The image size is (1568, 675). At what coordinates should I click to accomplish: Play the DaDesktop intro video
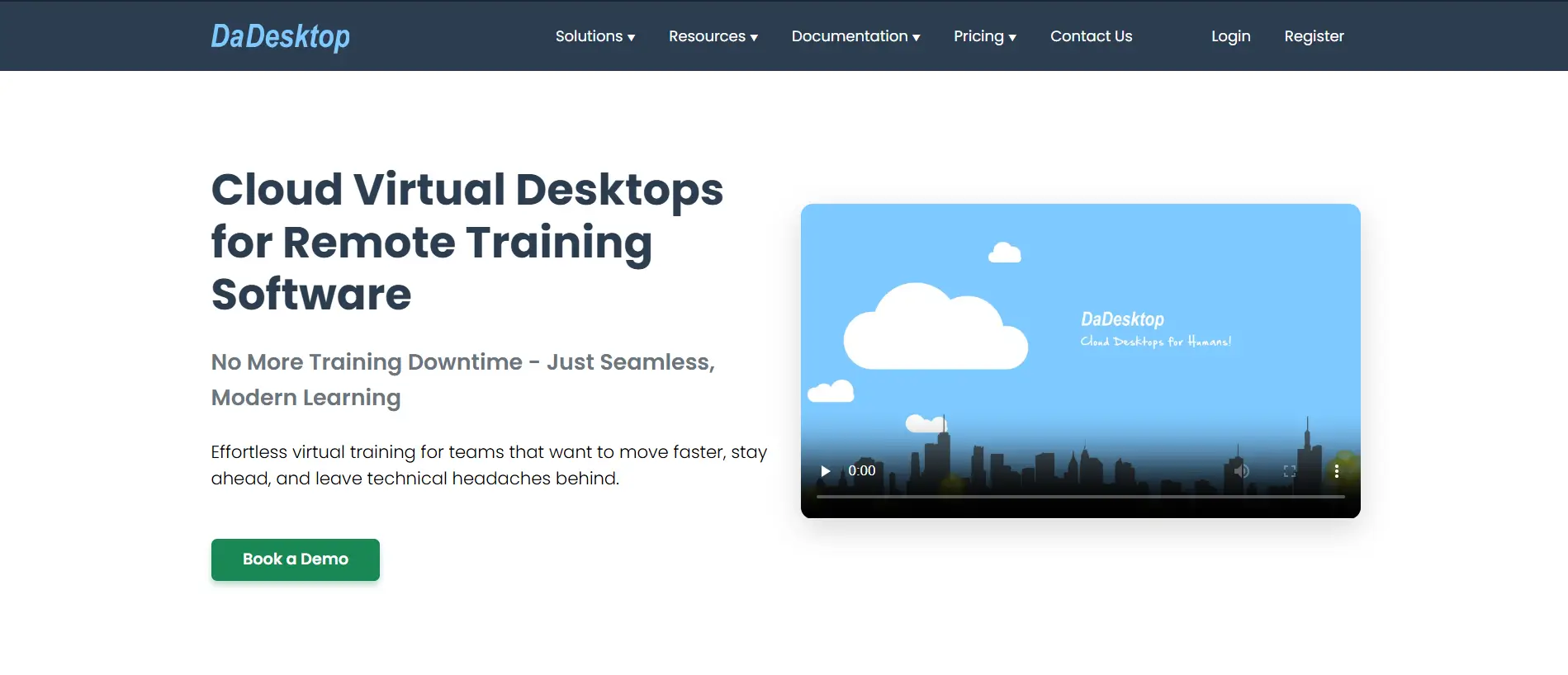pyautogui.click(x=825, y=471)
